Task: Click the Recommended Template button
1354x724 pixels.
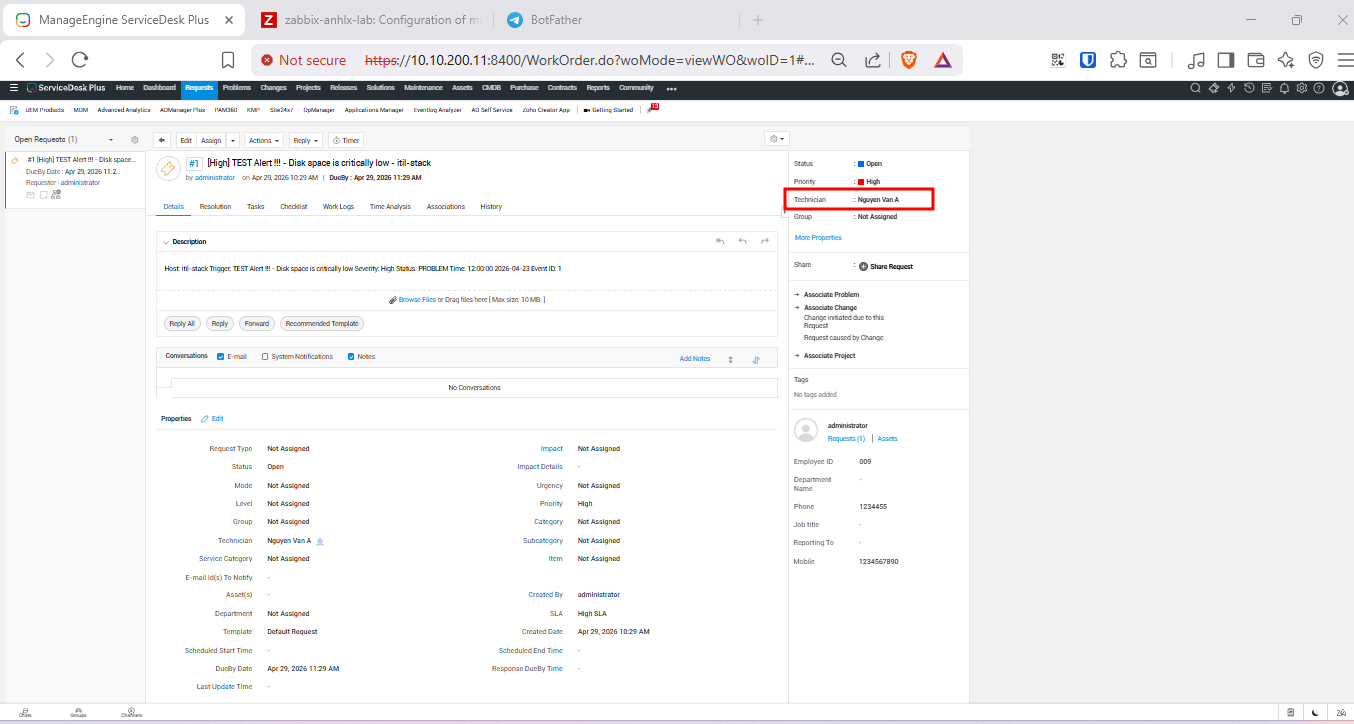Action: point(322,324)
